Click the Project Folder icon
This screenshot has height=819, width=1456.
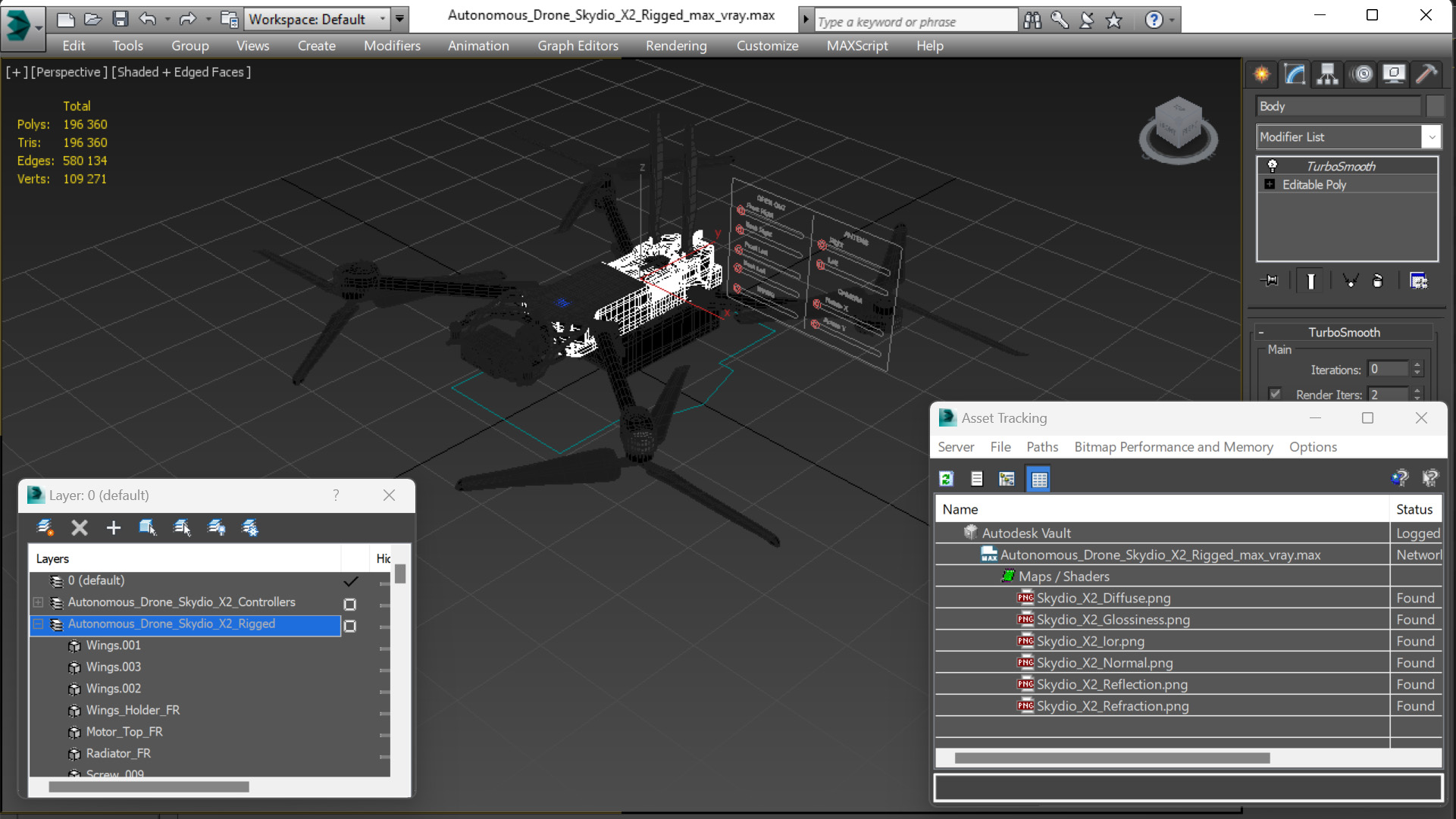tap(229, 19)
